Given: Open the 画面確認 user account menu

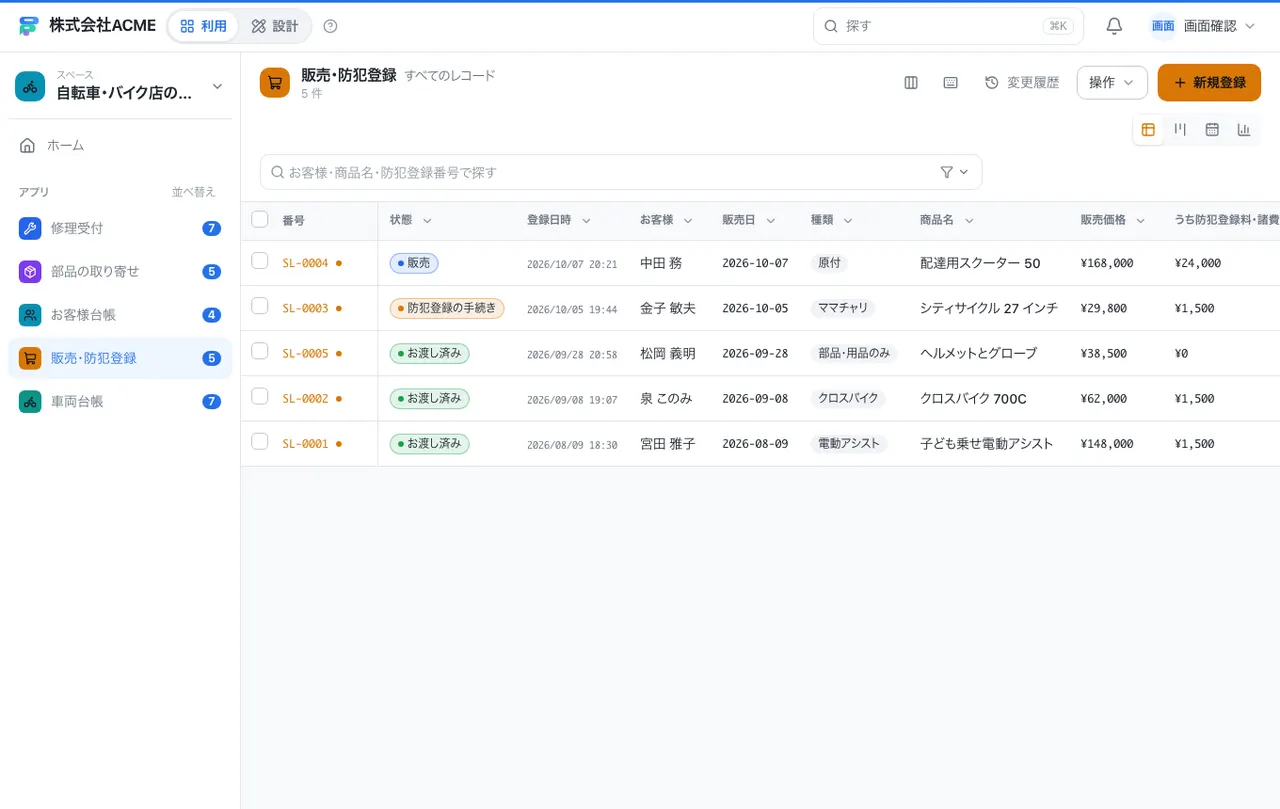Looking at the screenshot, I should 1203,26.
